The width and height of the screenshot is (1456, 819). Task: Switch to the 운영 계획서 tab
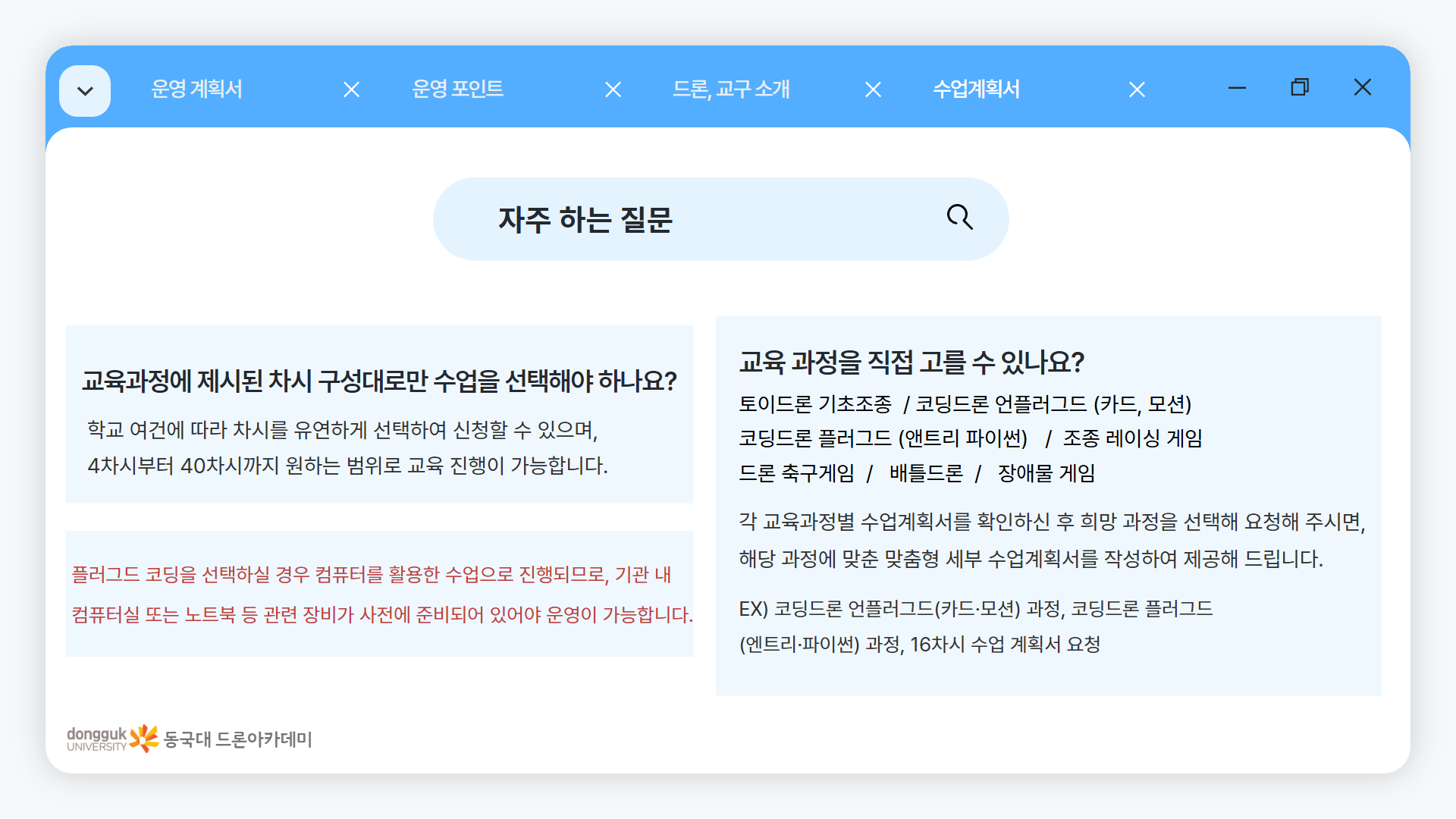tap(197, 89)
